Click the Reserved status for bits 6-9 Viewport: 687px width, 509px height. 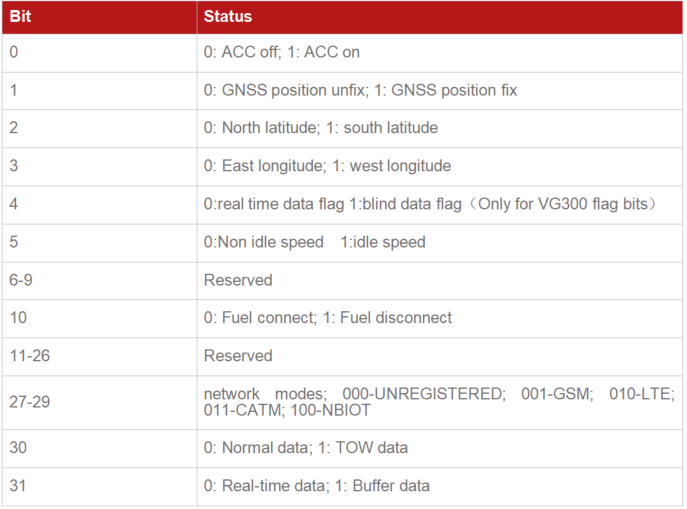pyautogui.click(x=238, y=280)
